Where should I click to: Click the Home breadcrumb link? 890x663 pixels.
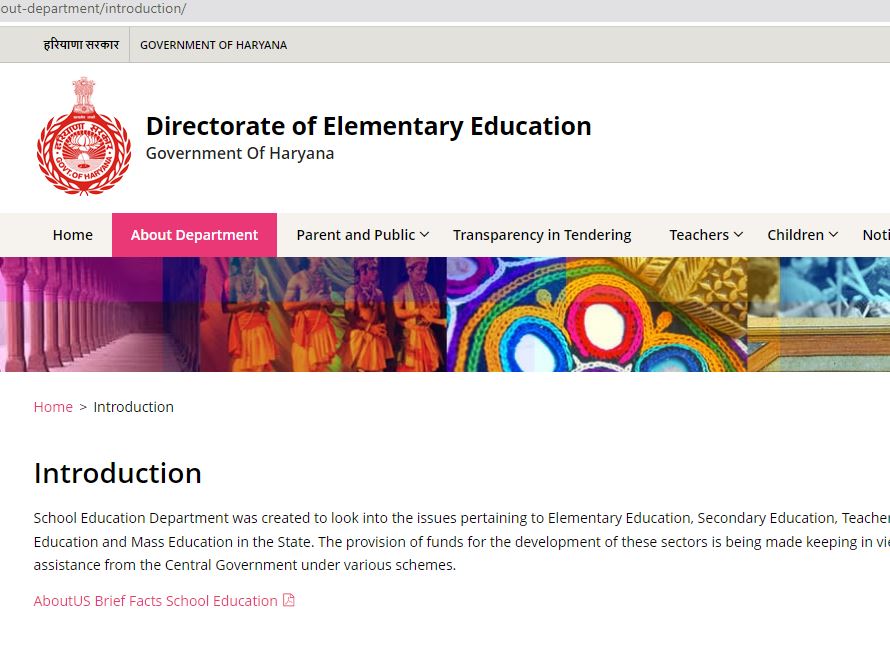(x=53, y=407)
